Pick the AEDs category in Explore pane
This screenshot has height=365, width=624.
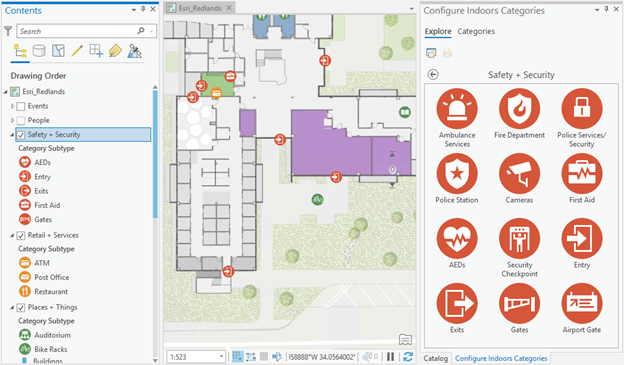[457, 238]
